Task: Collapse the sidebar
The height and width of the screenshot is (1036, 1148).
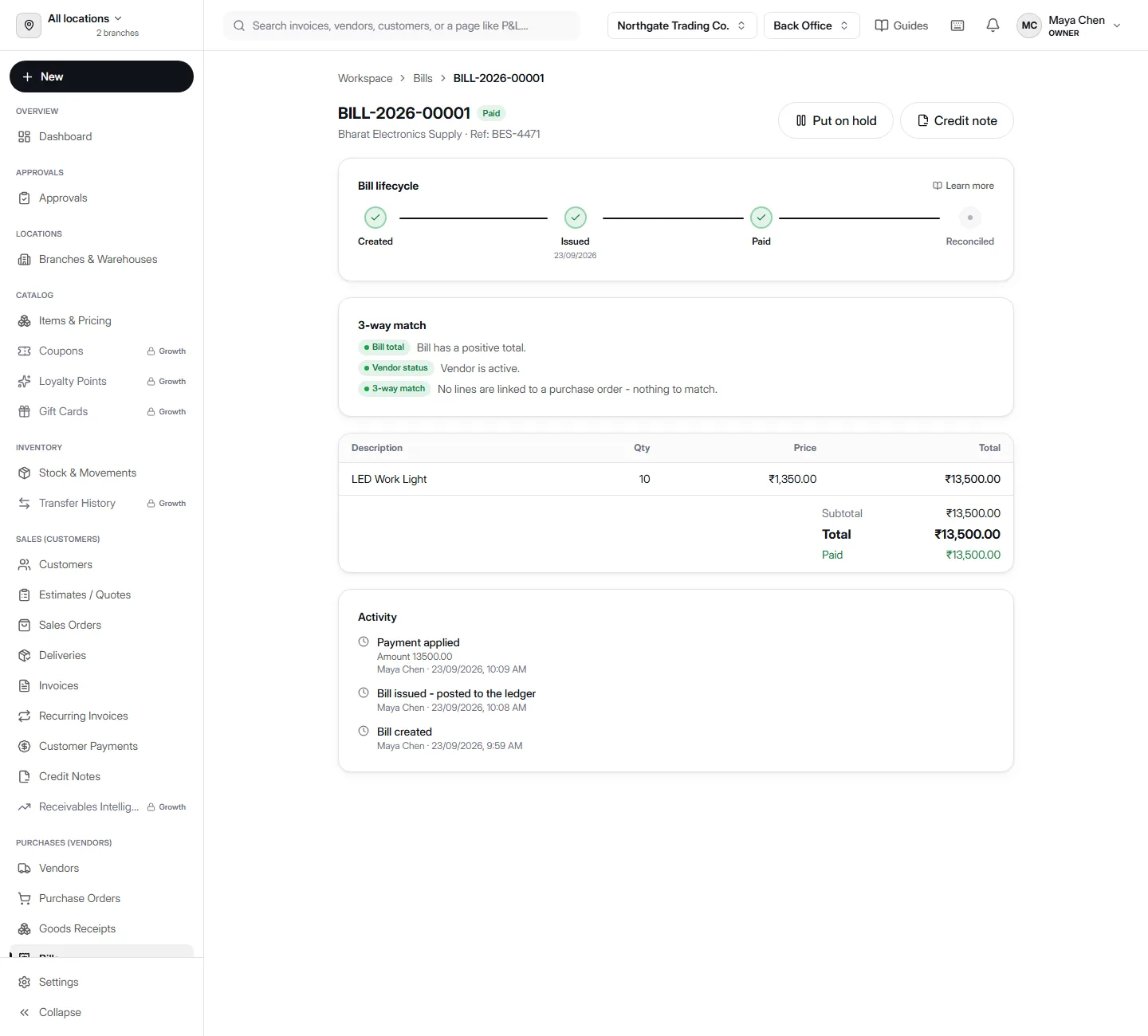Action: tap(102, 1012)
